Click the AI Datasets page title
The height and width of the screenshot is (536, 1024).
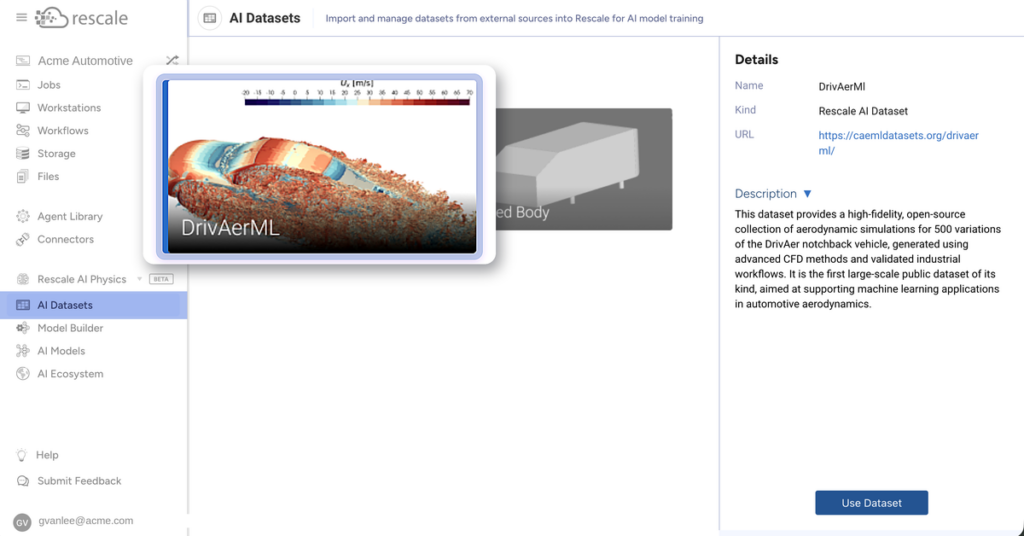[x=264, y=18]
